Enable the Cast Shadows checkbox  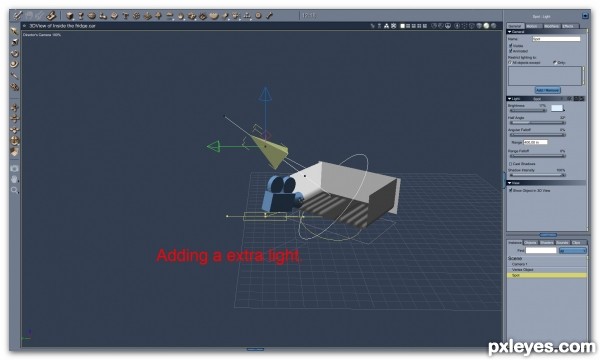coord(510,164)
